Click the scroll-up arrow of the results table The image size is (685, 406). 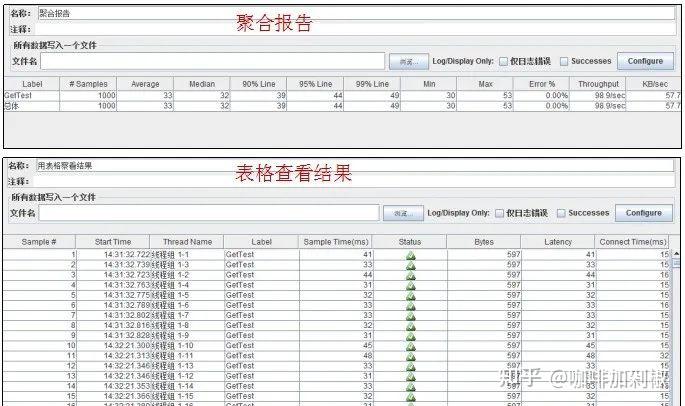click(x=676, y=253)
